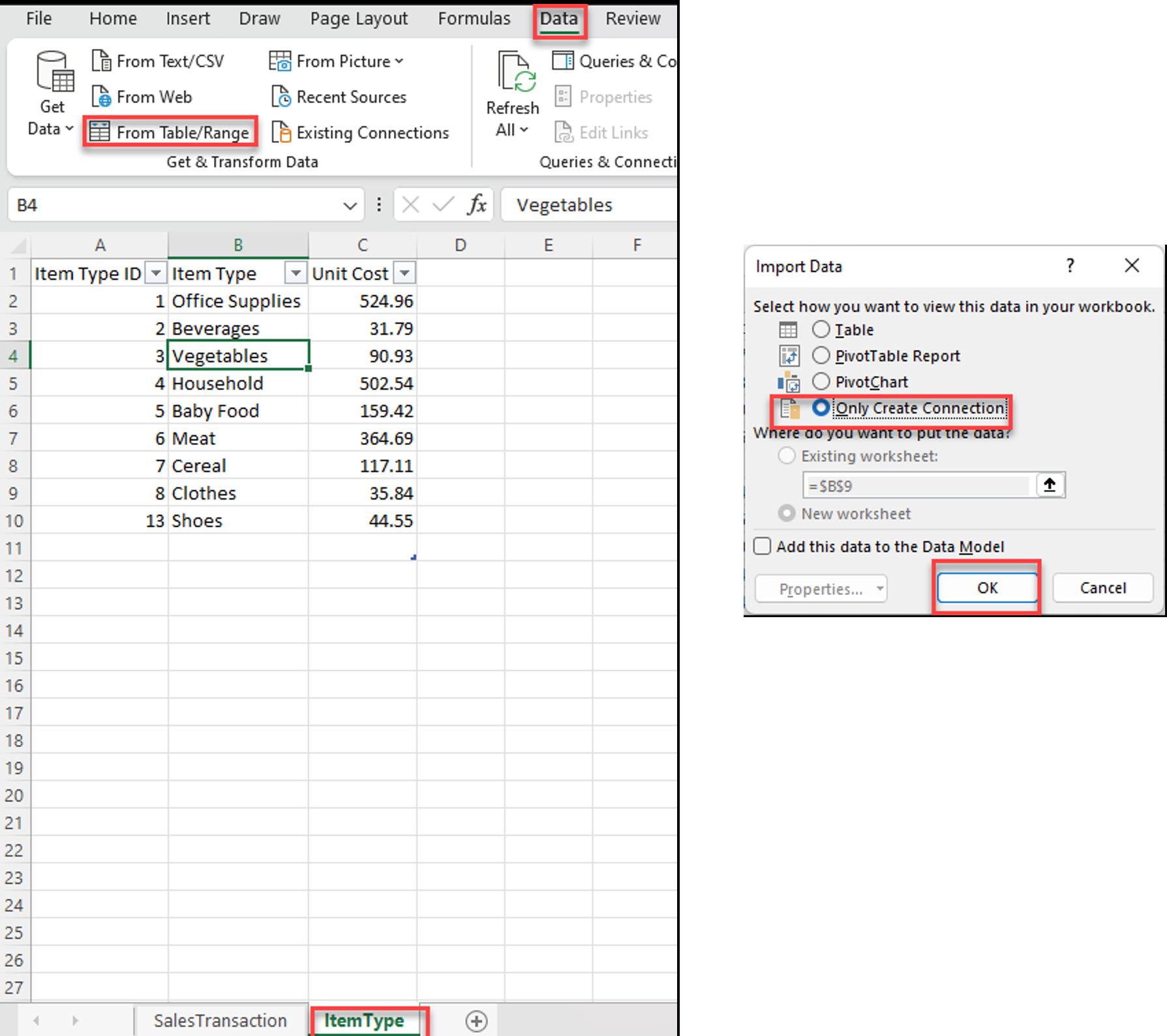Import data using From Table/Range

click(x=171, y=131)
